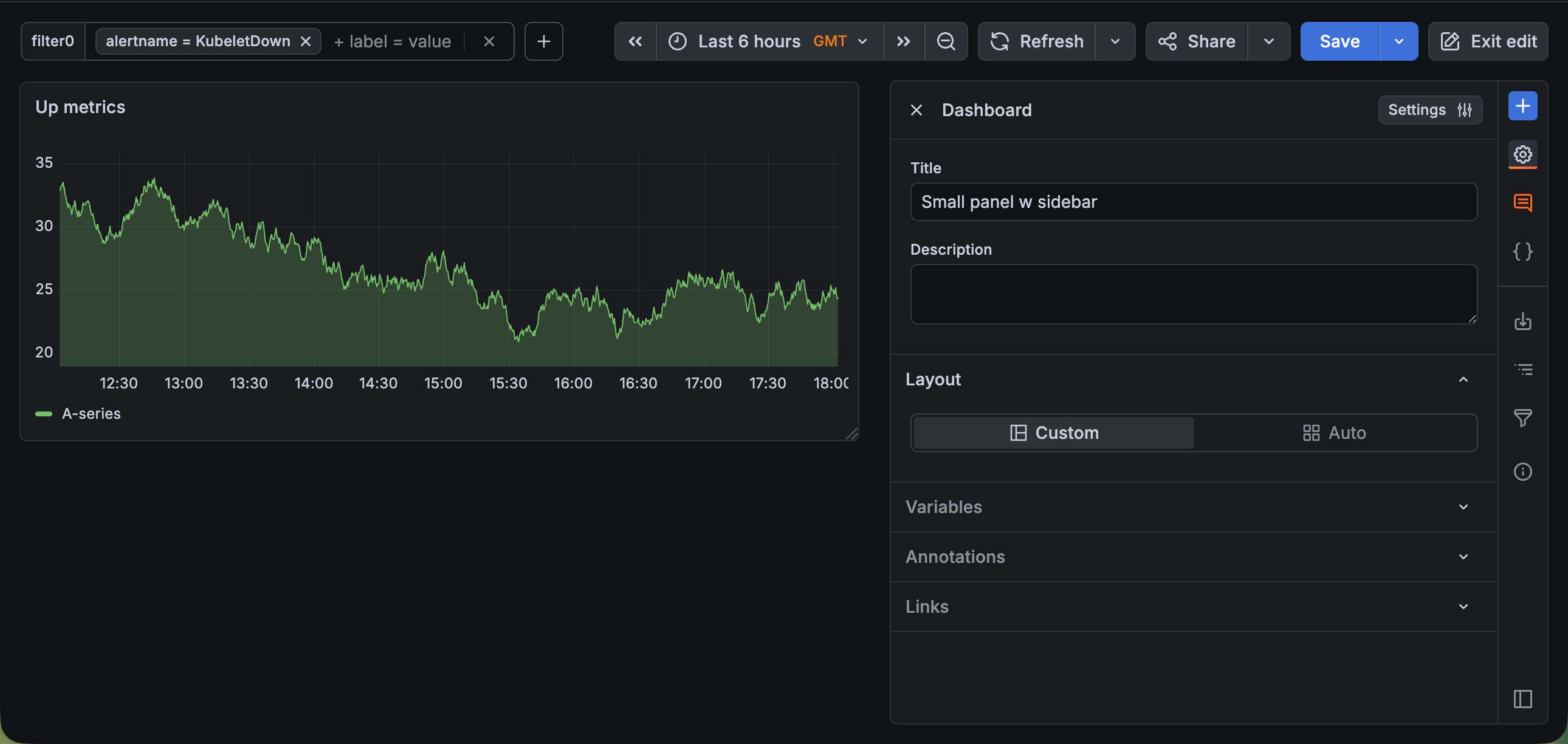Click the Title field showing Small panel w sidebar
Screen dimensions: 1568x744
click(1192, 202)
